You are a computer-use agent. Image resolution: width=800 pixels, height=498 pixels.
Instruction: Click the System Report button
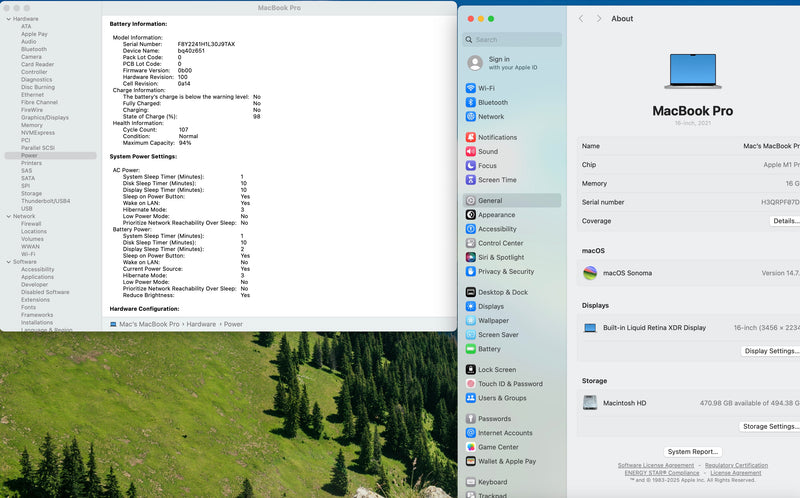[x=693, y=452]
